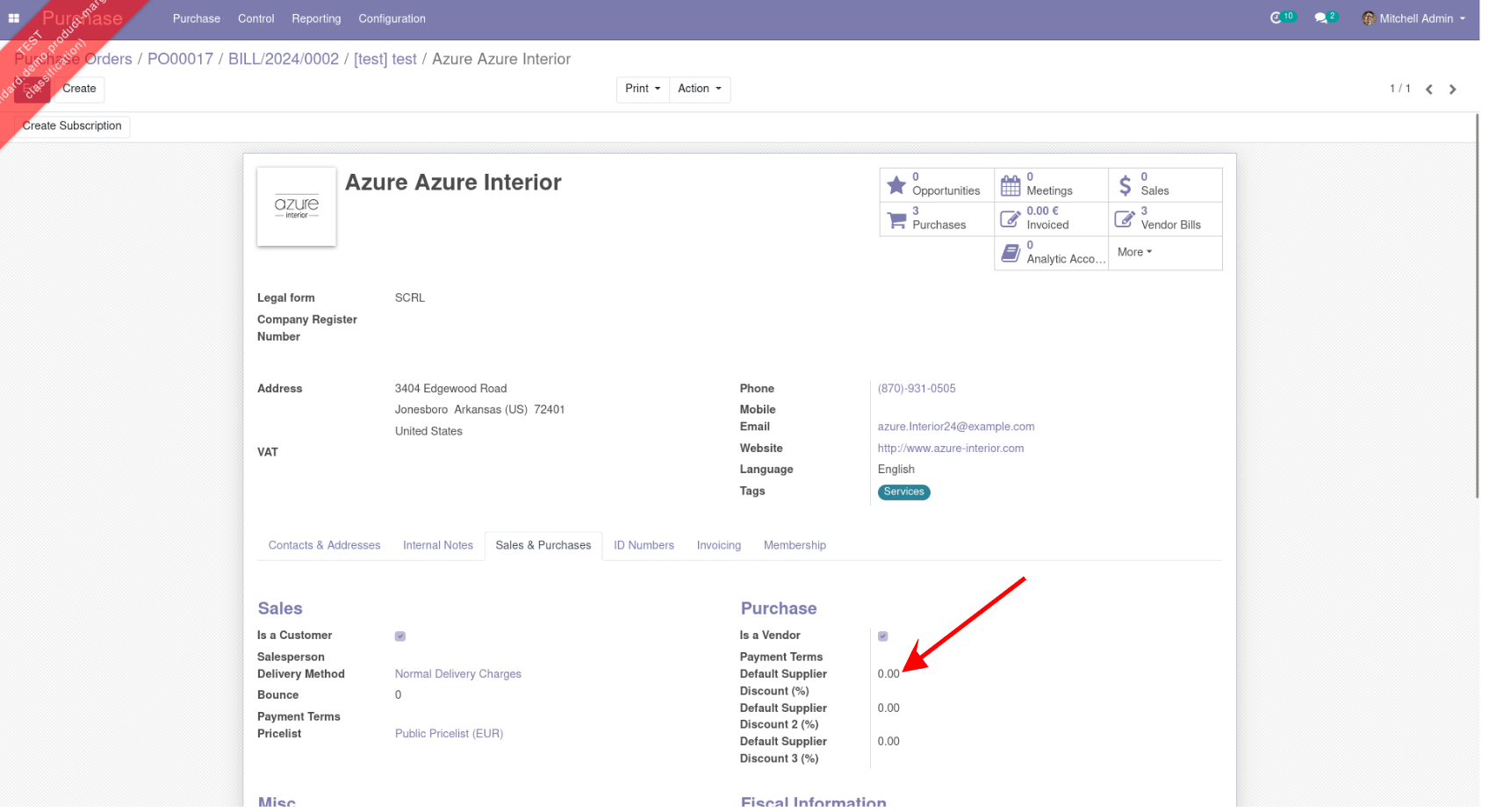Screen dimensions: 1489x812
Task: Click the Meetings calendar icon
Action: (x=1011, y=184)
